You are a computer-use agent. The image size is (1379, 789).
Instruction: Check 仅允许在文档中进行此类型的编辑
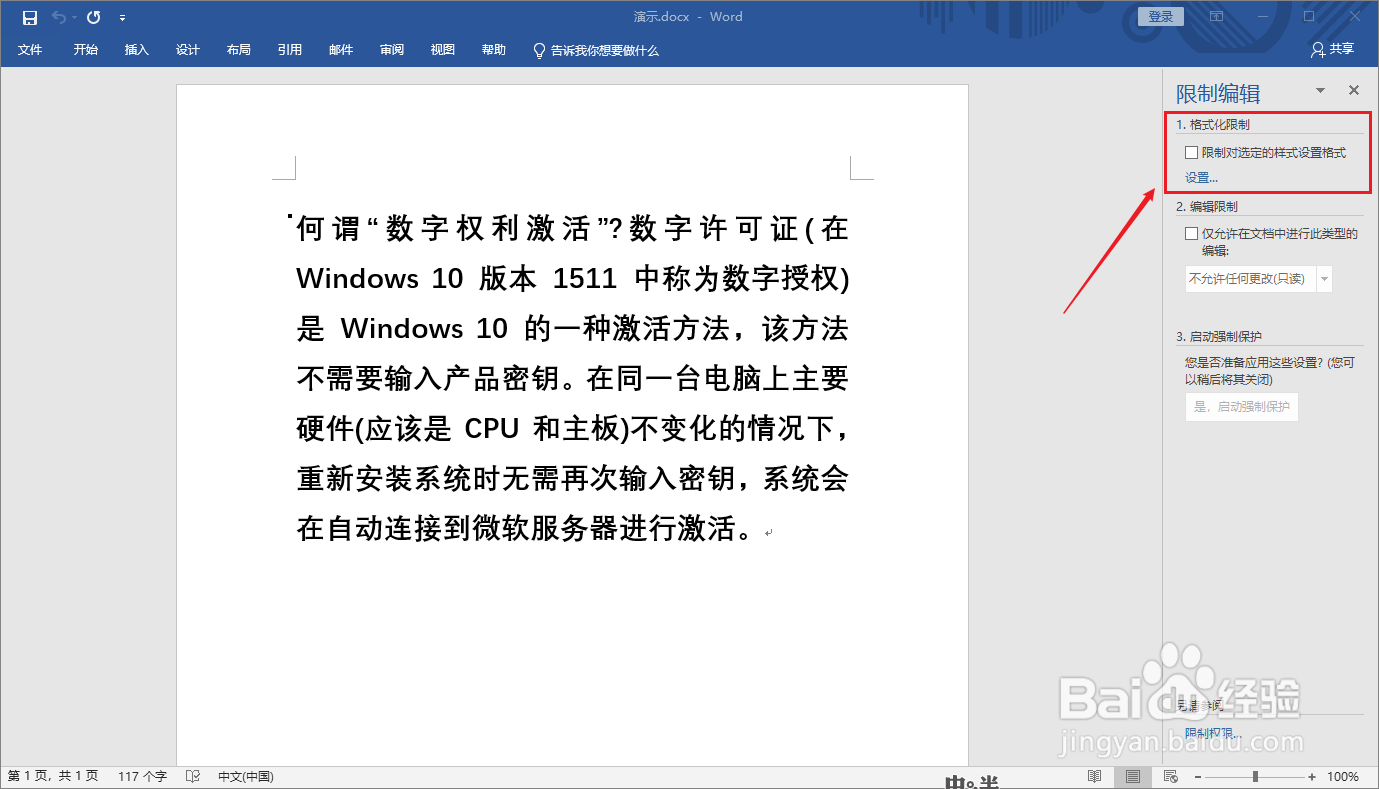coord(1191,232)
